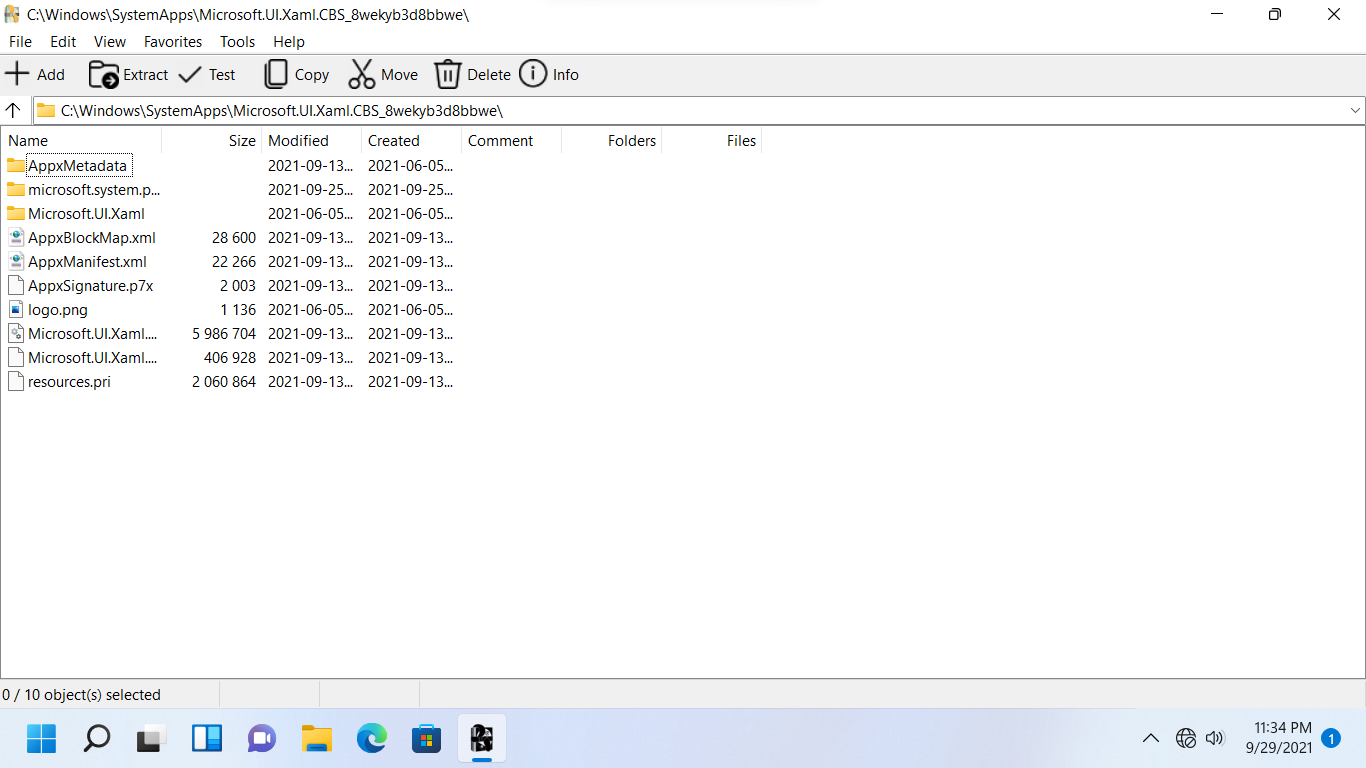Click the Folders column header

612,141
